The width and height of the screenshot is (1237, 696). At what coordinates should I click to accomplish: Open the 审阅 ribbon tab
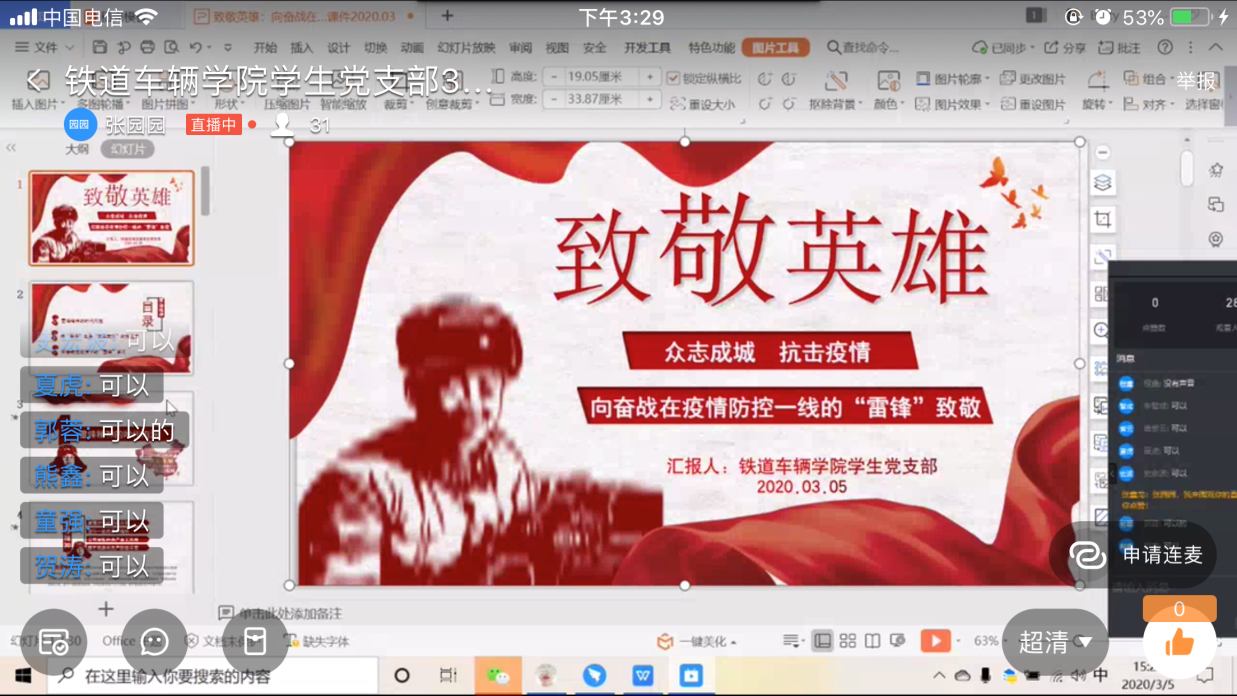tap(520, 48)
